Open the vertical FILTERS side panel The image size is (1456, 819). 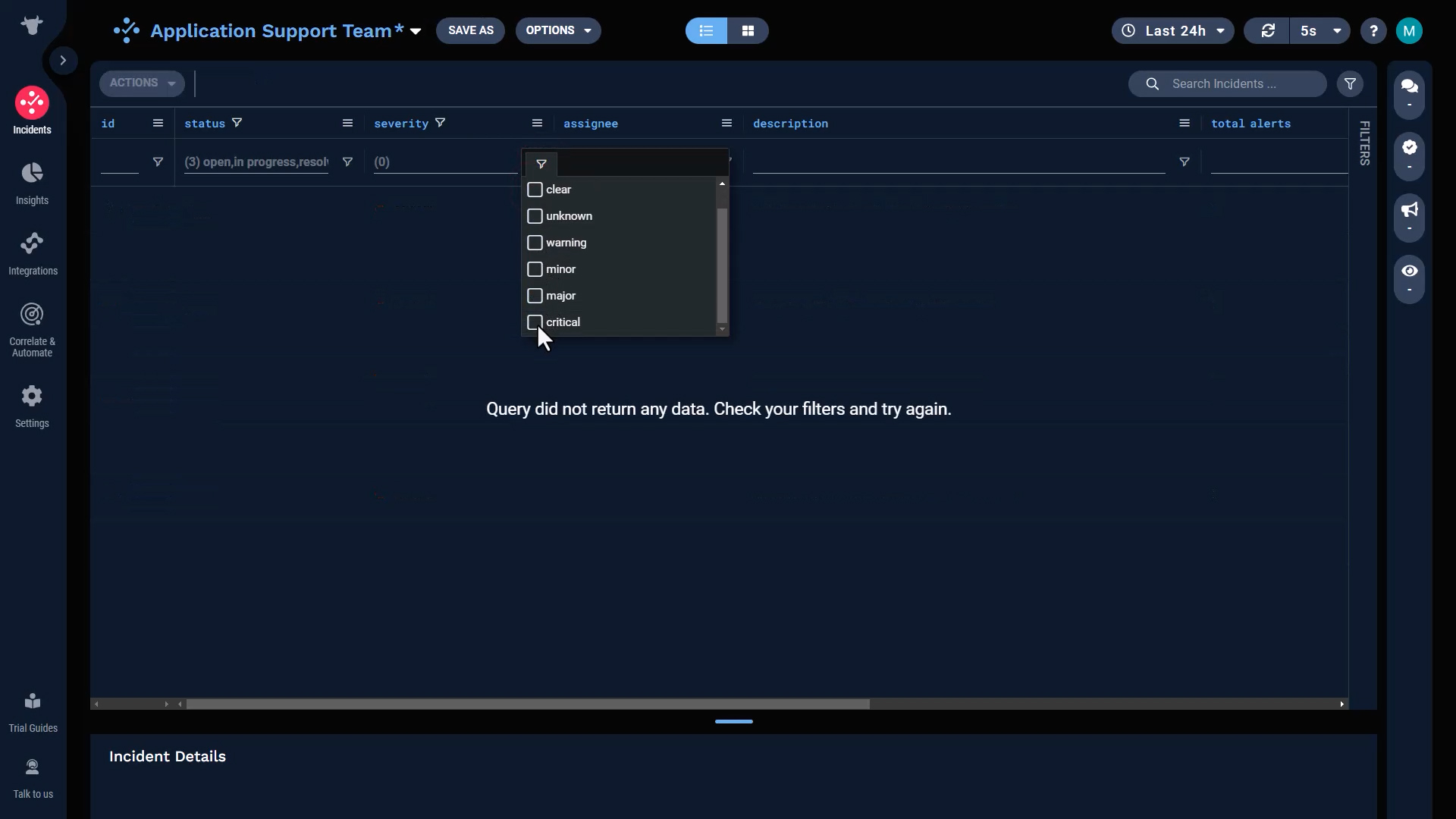tap(1364, 143)
